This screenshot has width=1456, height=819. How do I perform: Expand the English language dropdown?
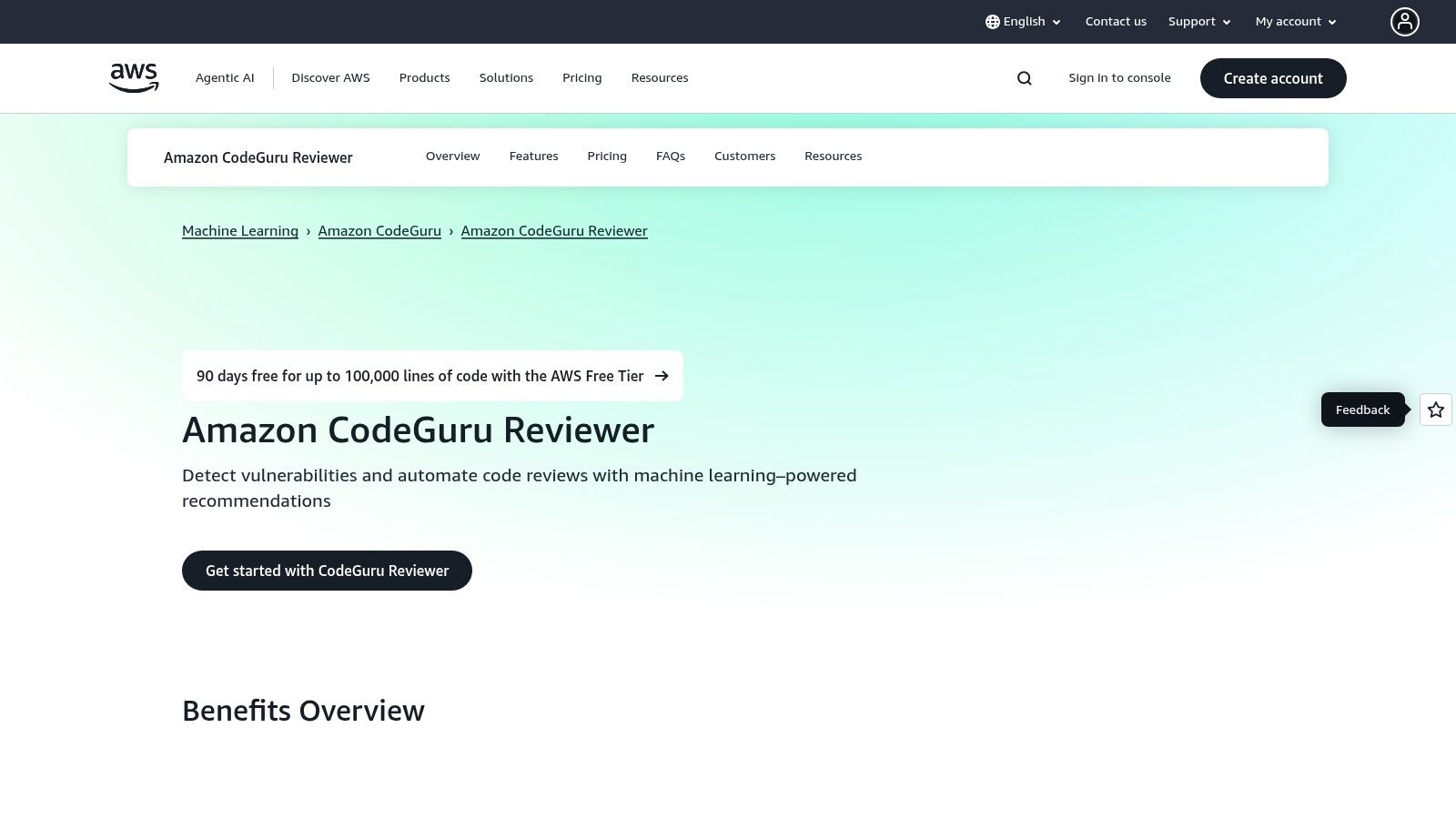[1023, 21]
